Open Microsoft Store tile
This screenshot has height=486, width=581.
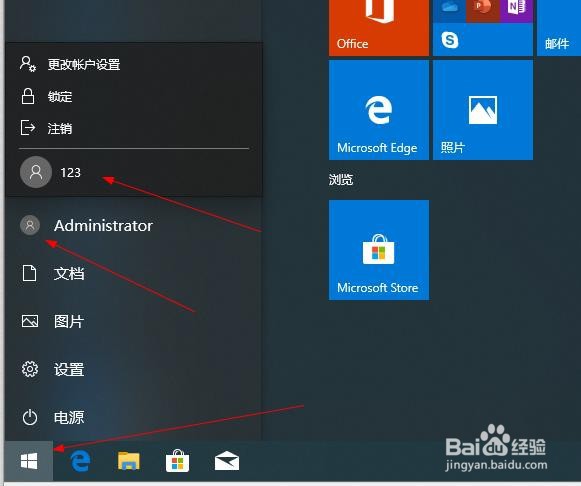(379, 250)
